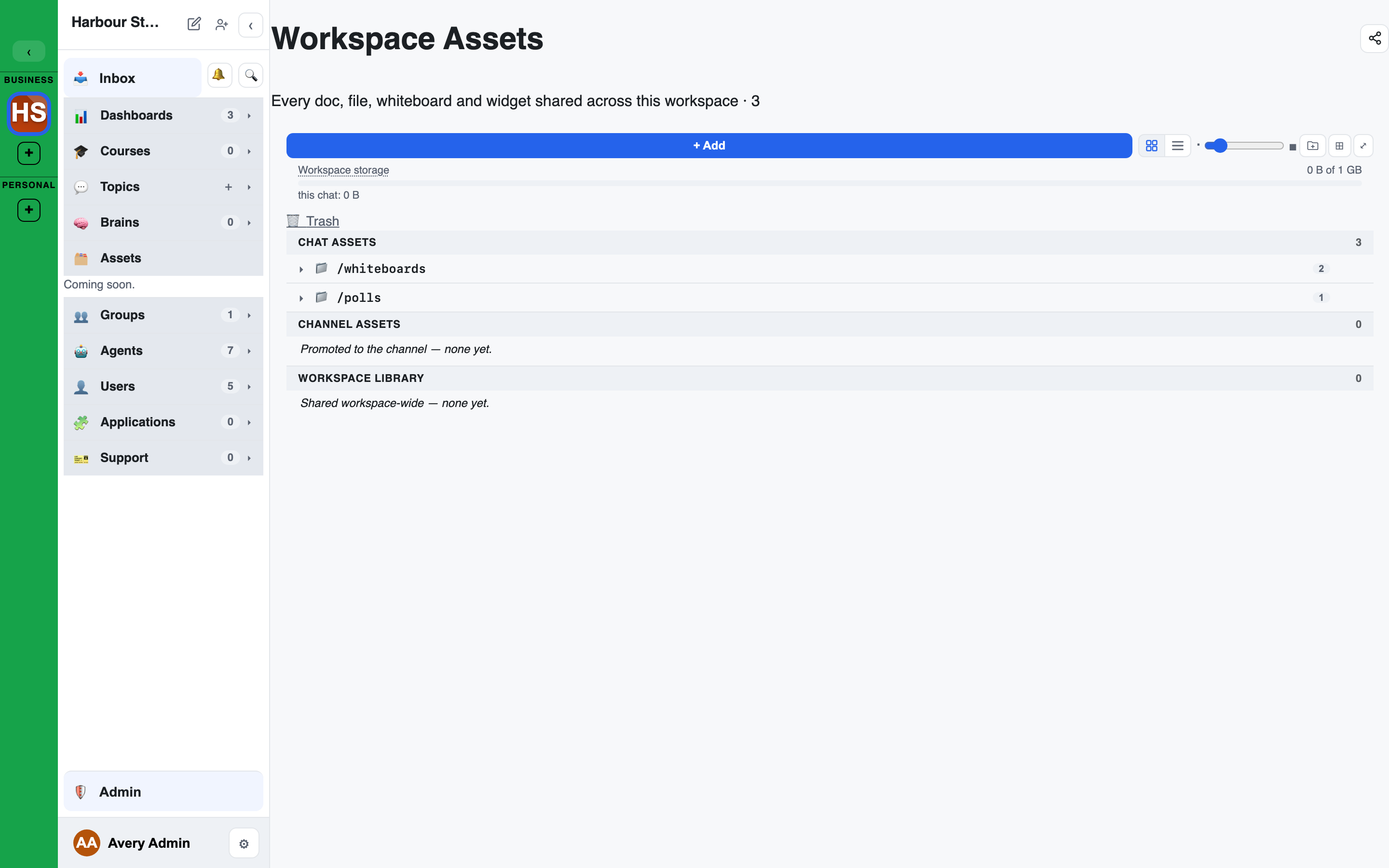Click the 'this chat: 0 B' text
Image resolution: width=1389 pixels, height=868 pixels.
point(328,195)
